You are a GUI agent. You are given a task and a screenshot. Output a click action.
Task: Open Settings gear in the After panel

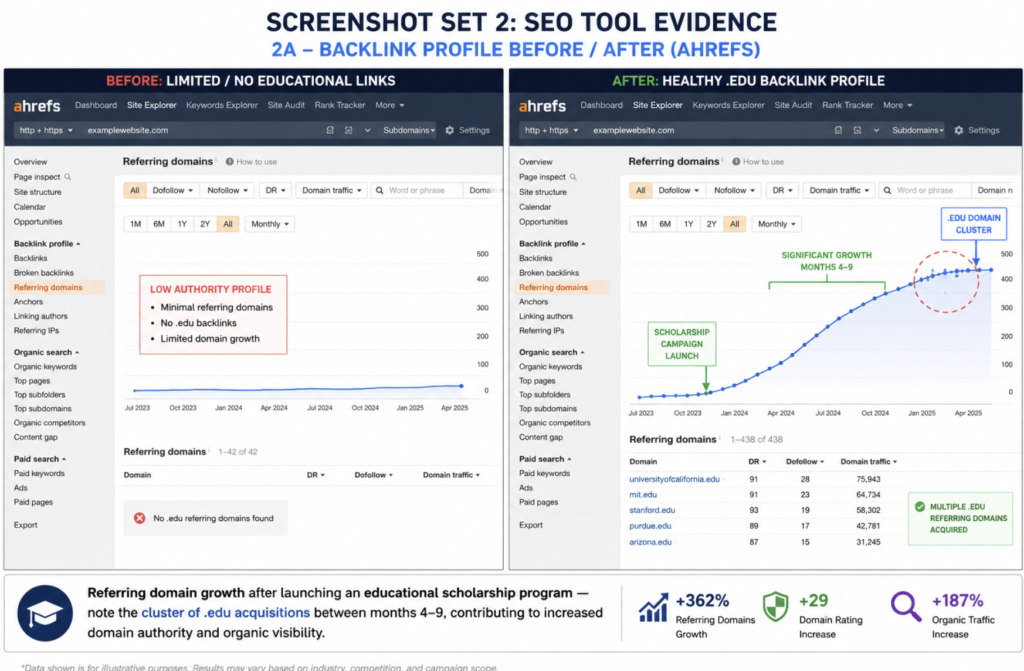958,130
